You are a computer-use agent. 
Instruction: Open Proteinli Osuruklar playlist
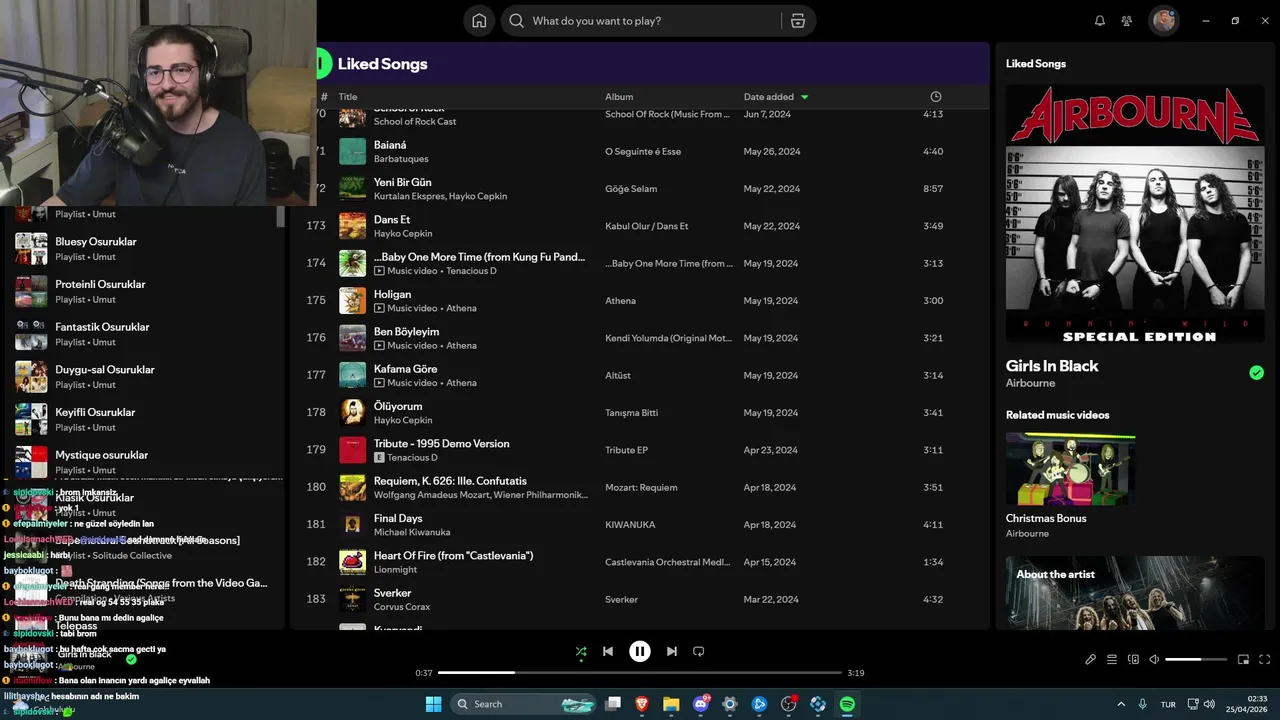(145, 291)
